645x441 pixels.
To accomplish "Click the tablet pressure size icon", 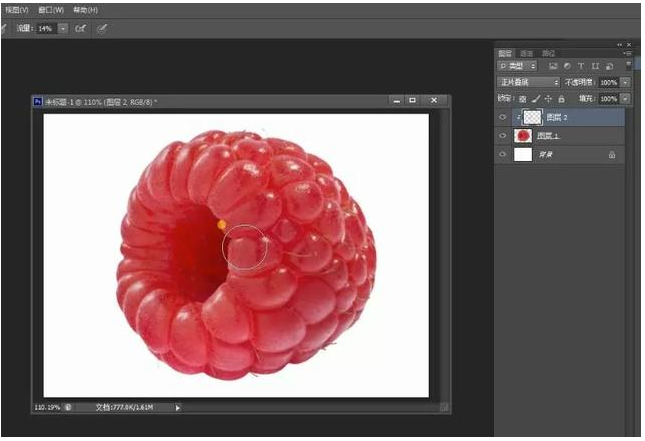I will coord(101,29).
